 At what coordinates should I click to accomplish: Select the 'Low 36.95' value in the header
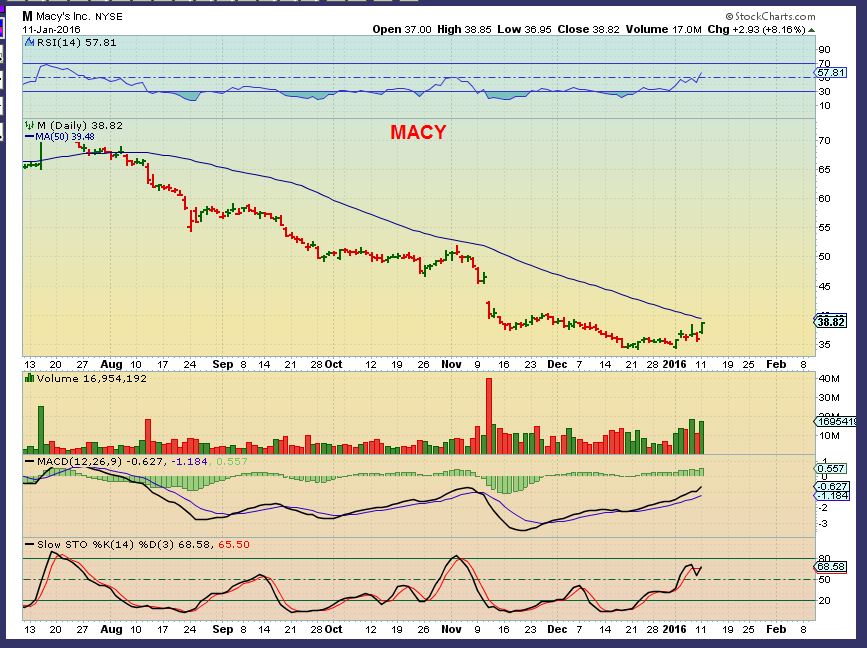(x=524, y=29)
